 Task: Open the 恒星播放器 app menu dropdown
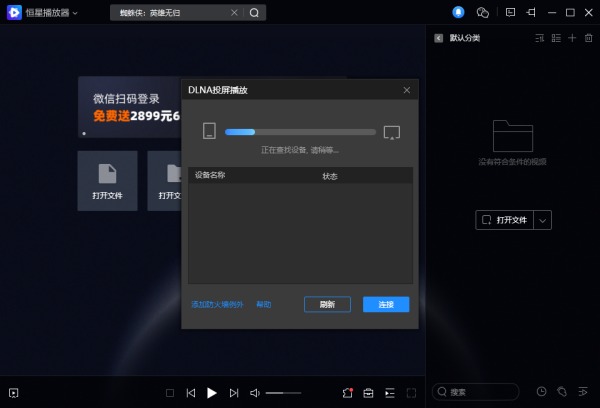click(75, 13)
